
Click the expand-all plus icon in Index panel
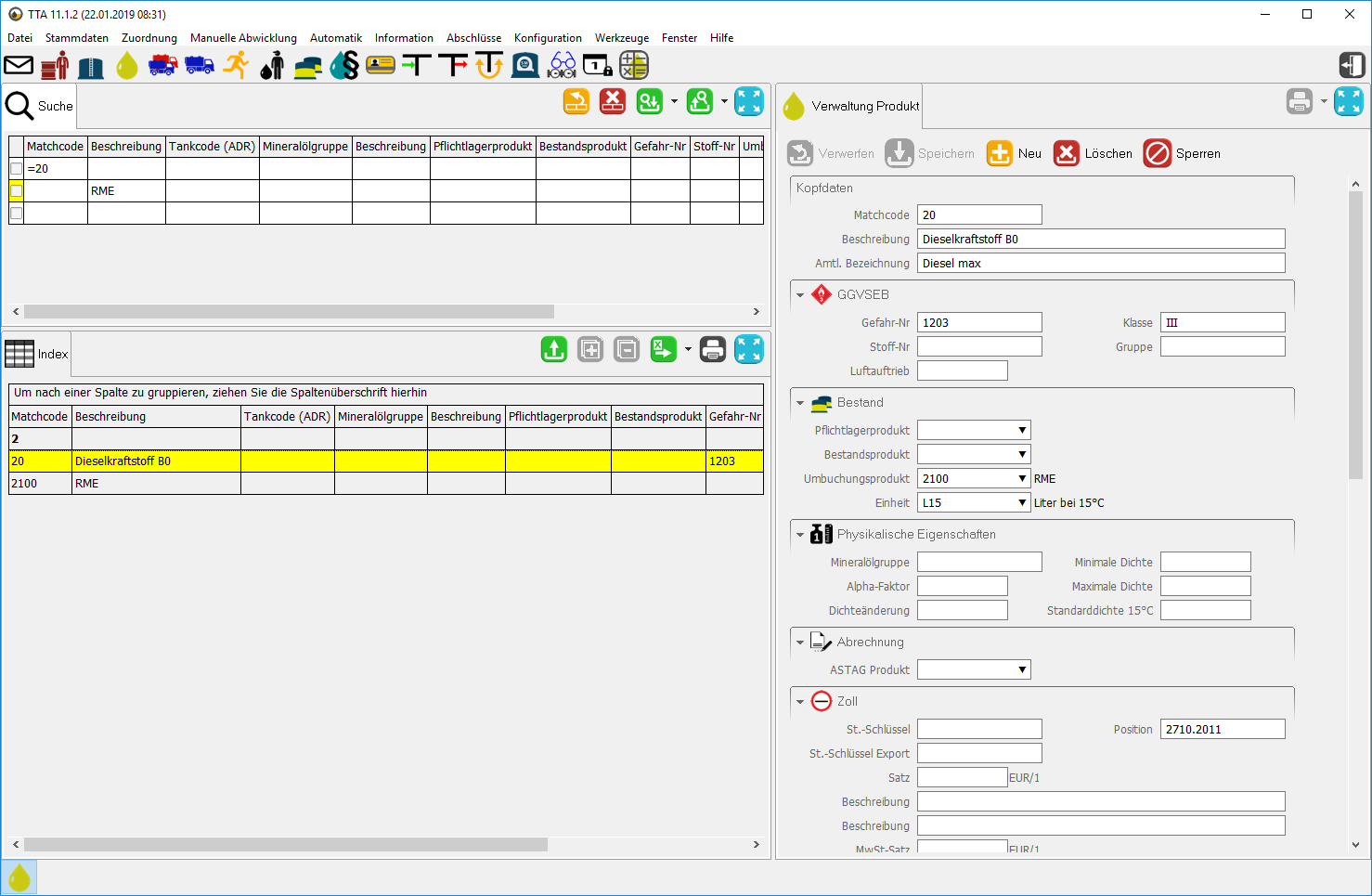coord(590,349)
